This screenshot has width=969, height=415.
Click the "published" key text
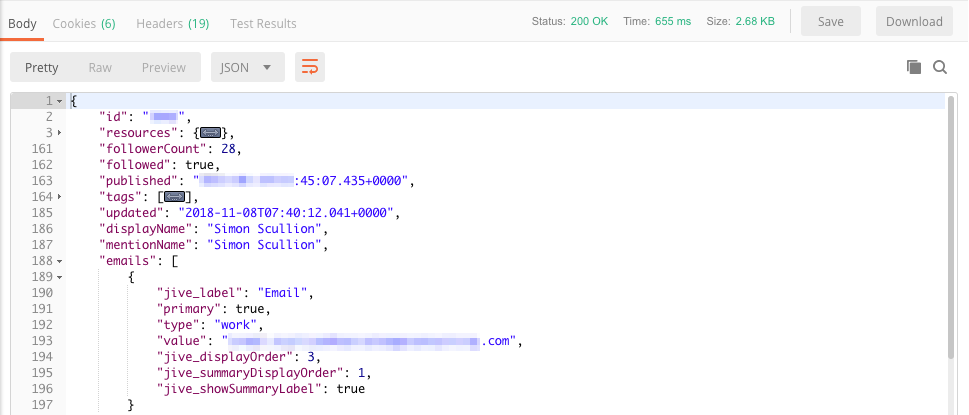[x=140, y=181]
